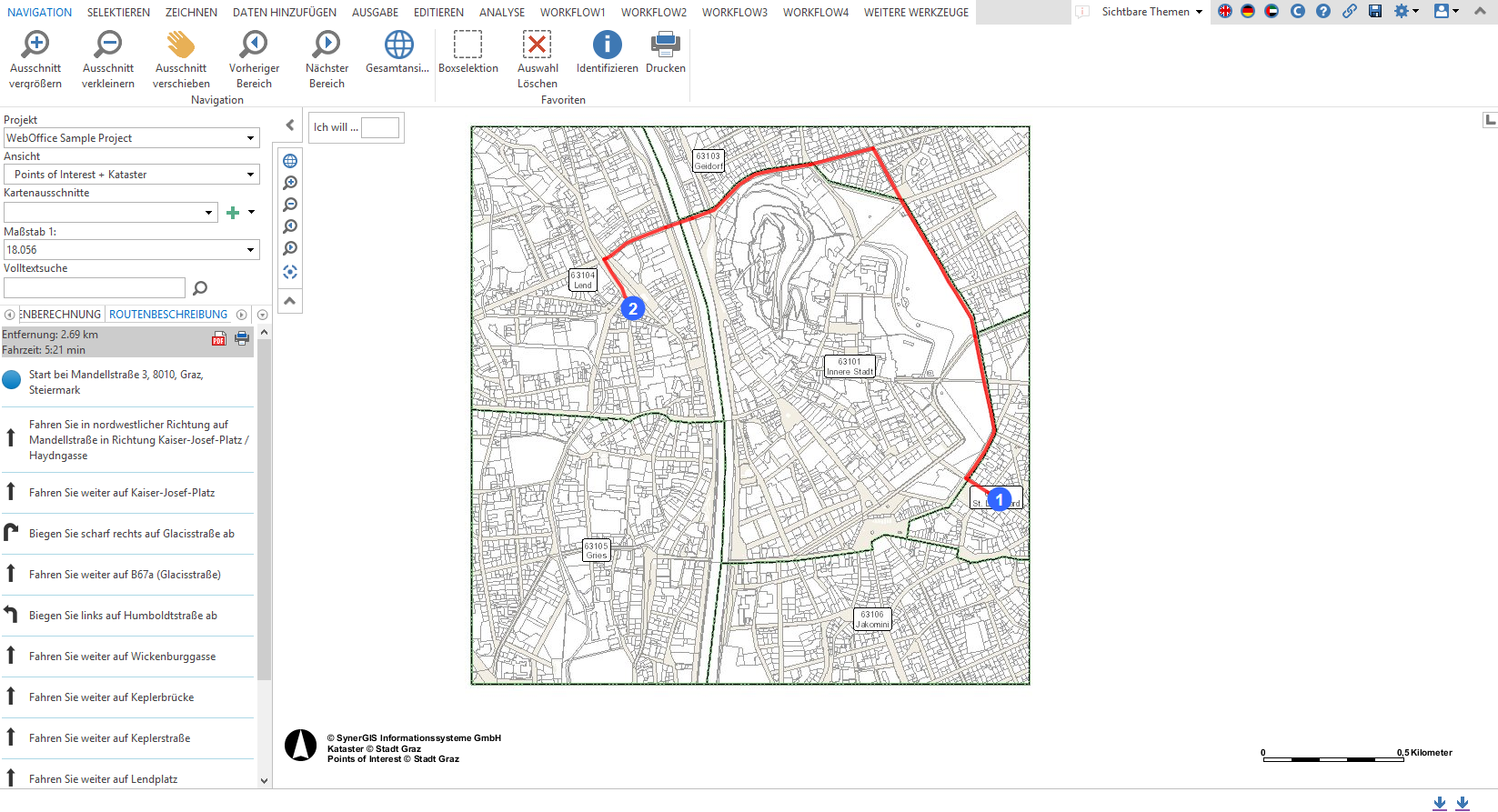The width and height of the screenshot is (1498, 812).
Task: Click the Auswahl Löschen icon
Action: (537, 45)
